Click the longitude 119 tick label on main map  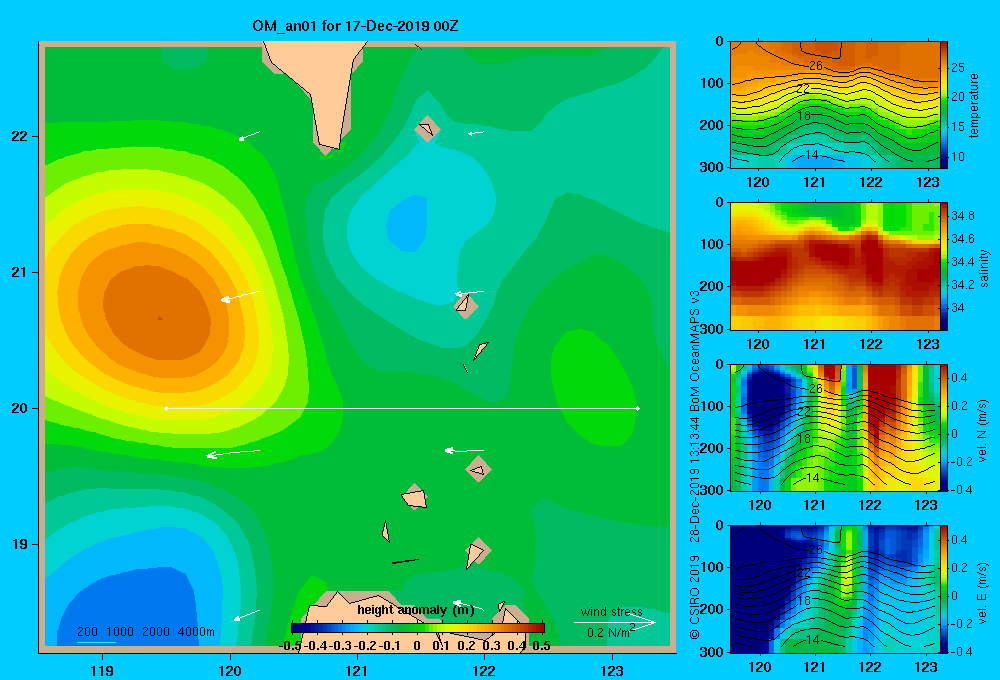click(103, 670)
